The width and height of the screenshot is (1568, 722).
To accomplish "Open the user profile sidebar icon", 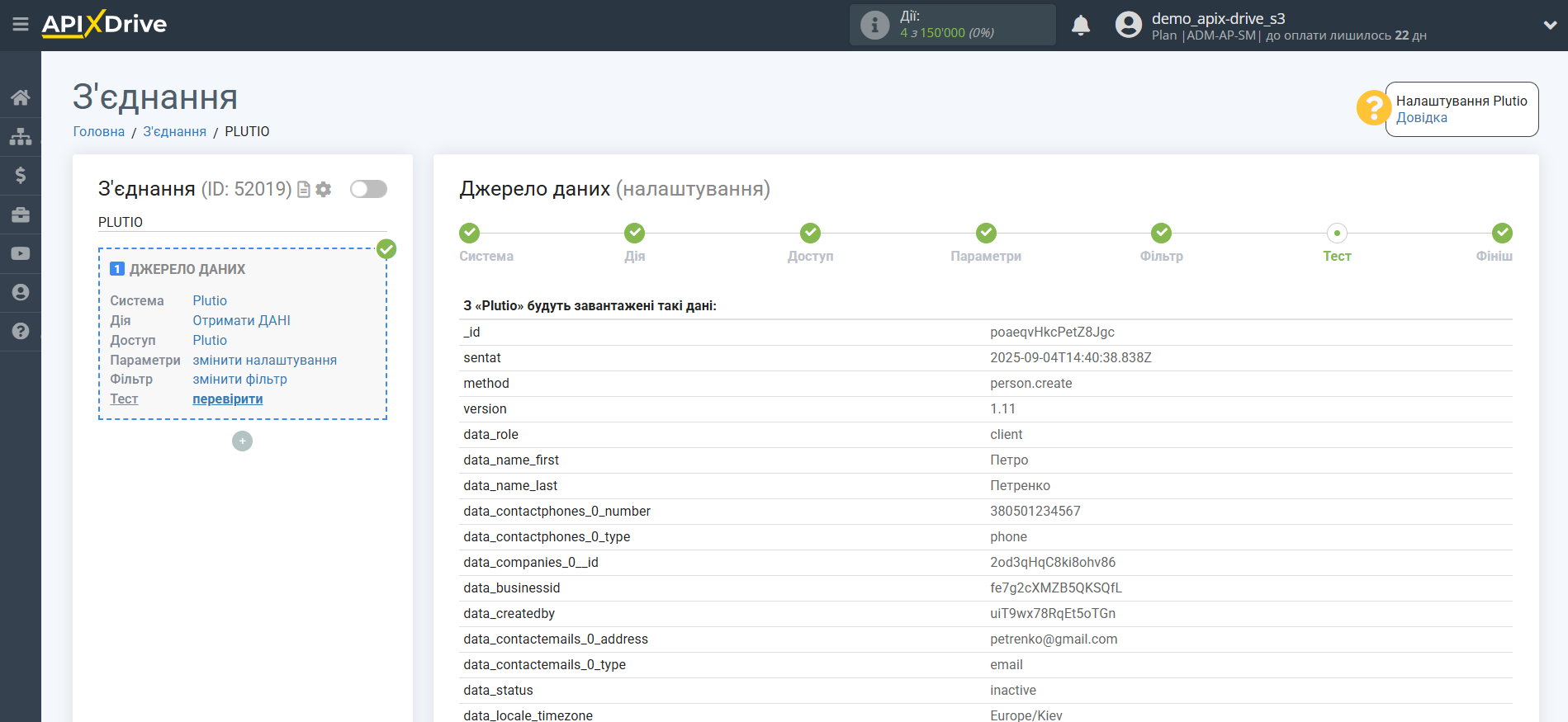I will coord(21,292).
